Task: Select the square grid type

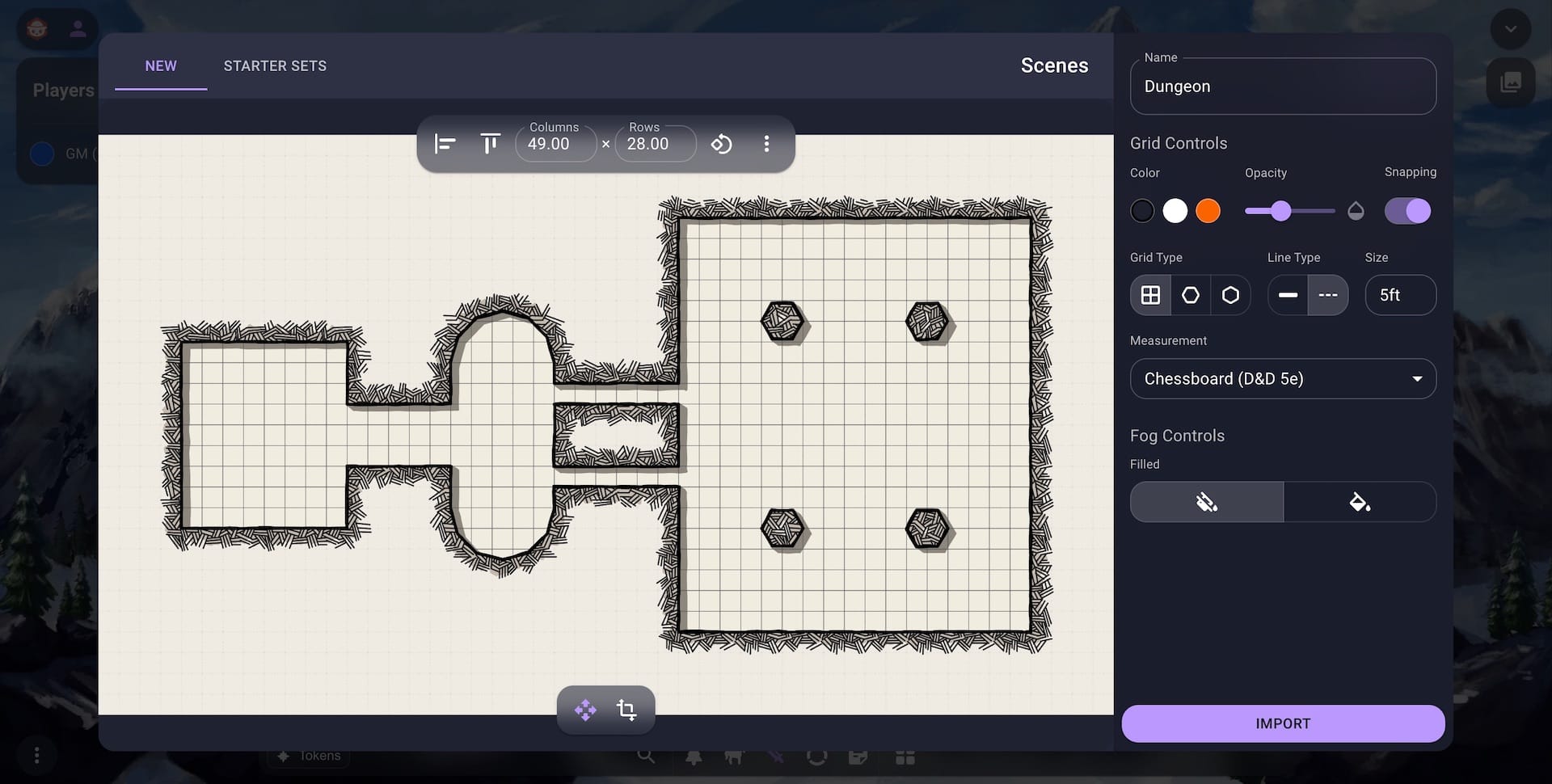Action: (1149, 294)
